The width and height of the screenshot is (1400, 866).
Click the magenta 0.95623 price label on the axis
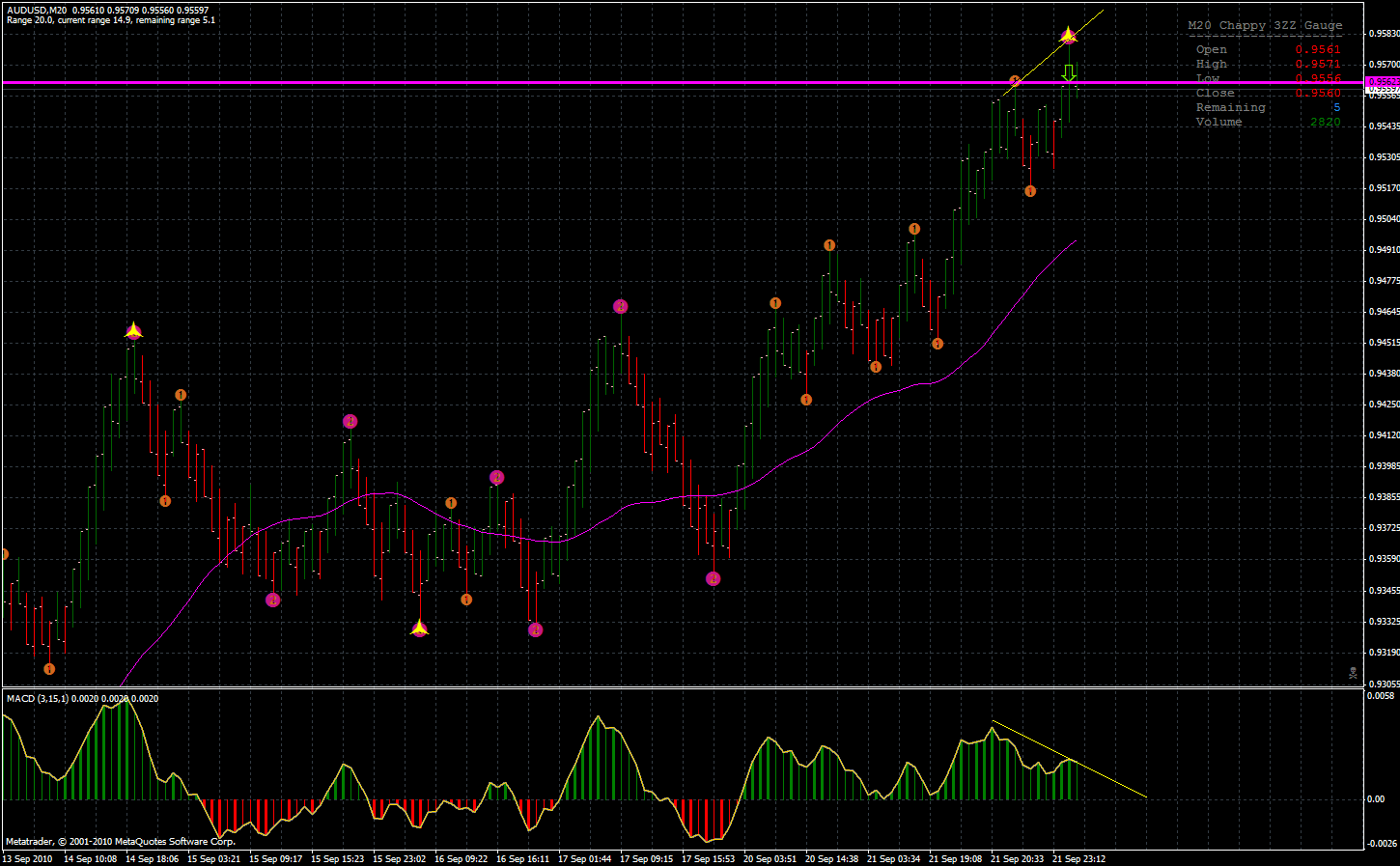pyautogui.click(x=1382, y=82)
